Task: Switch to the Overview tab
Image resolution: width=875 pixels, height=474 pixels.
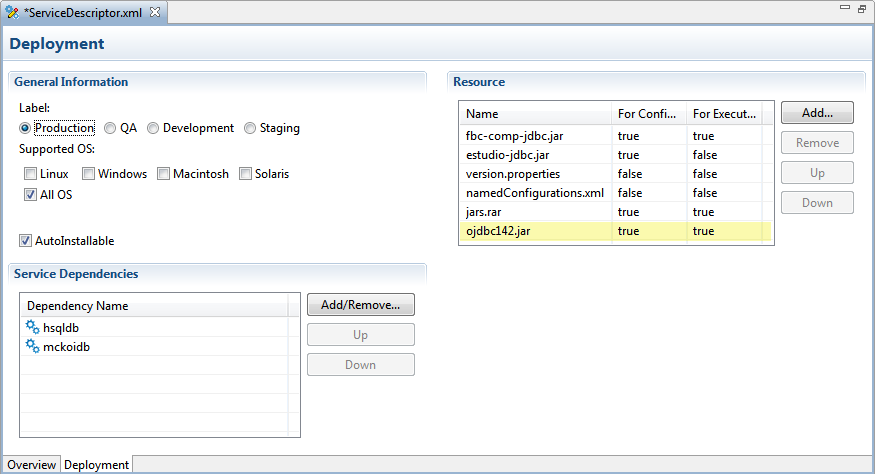Action: pyautogui.click(x=31, y=465)
